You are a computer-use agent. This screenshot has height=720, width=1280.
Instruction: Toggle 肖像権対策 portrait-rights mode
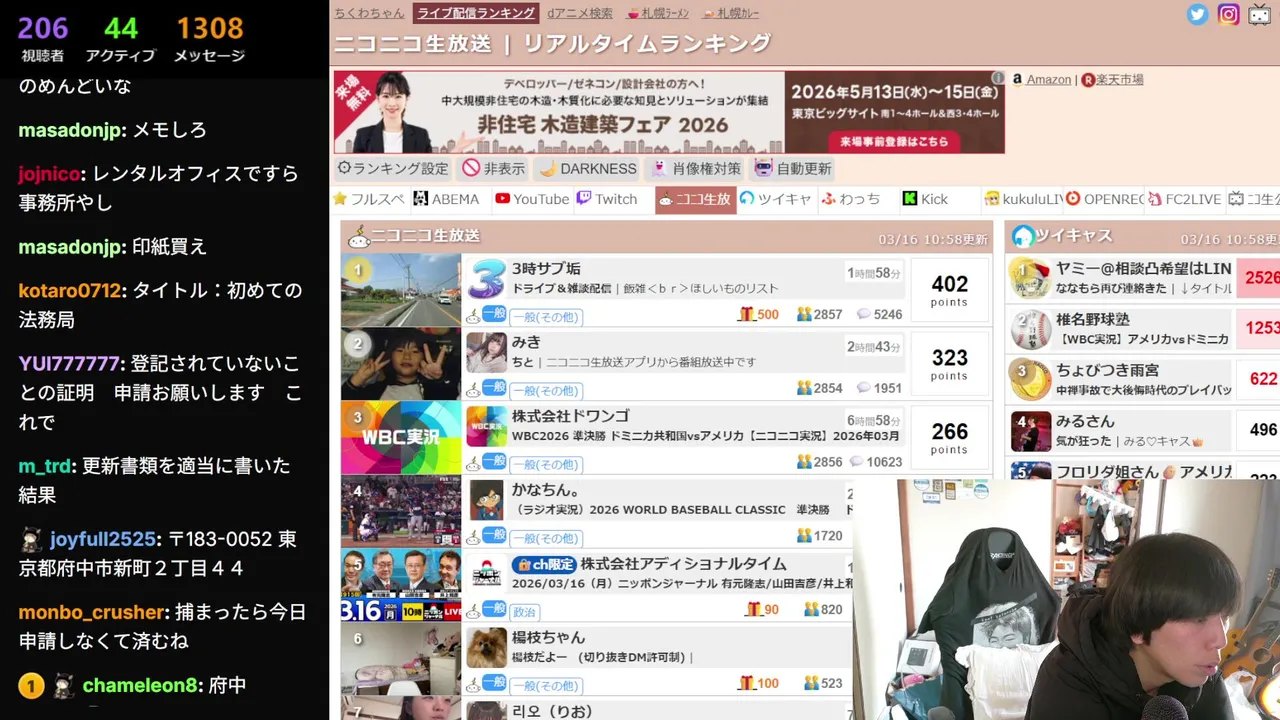[x=696, y=168]
